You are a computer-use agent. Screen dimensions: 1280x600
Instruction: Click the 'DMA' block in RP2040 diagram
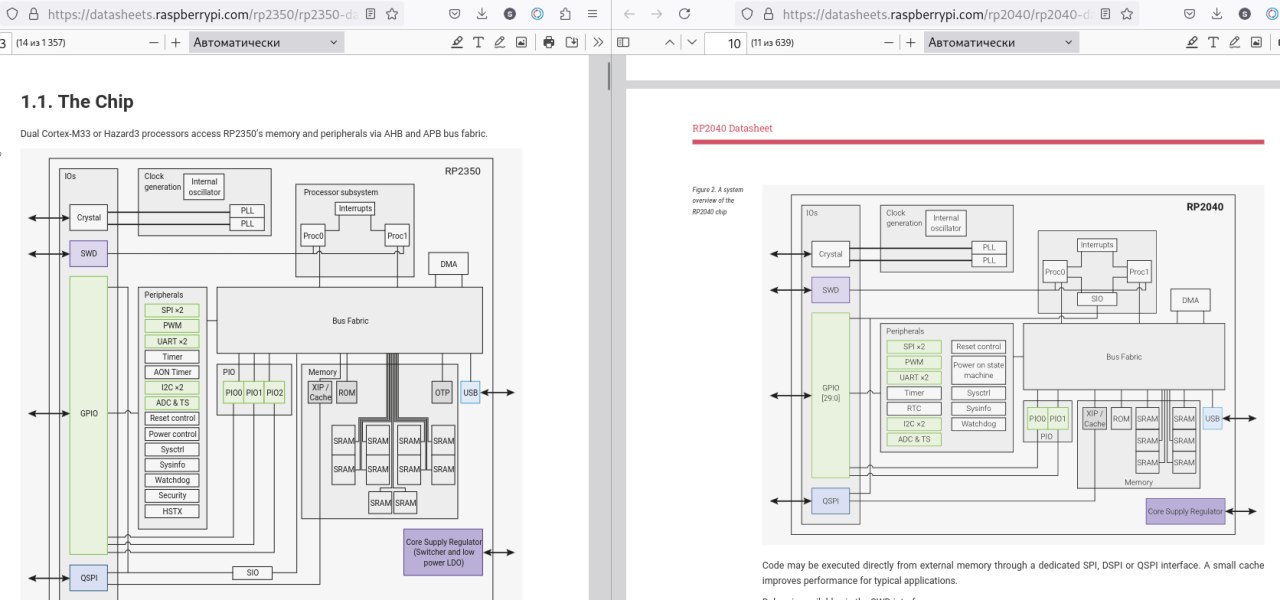pos(1190,300)
